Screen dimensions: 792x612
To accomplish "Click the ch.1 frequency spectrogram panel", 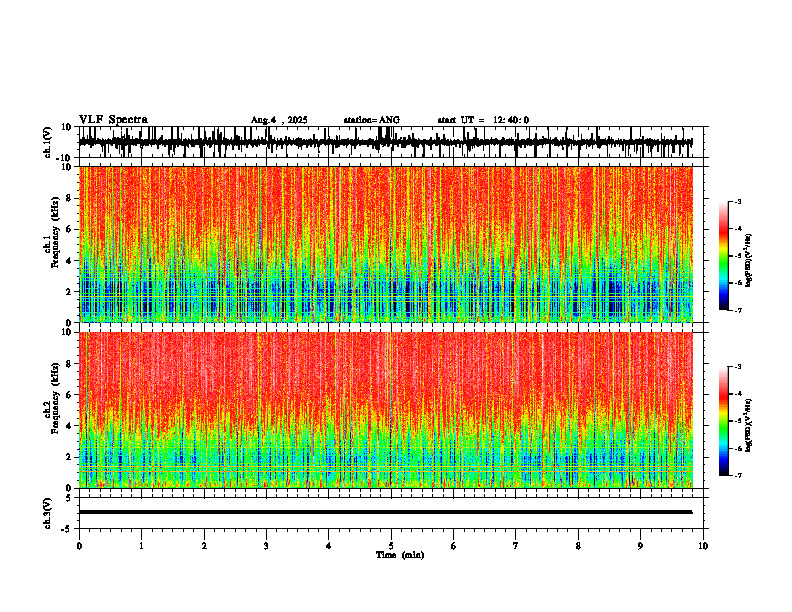I will pos(385,244).
